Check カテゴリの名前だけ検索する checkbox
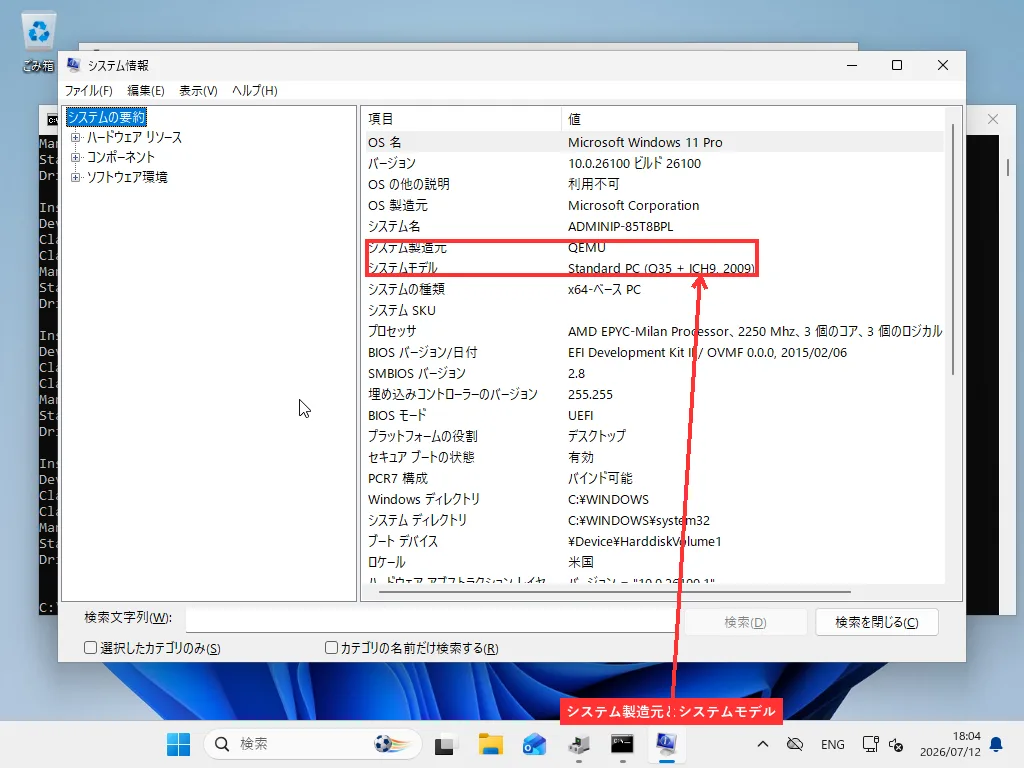1024x768 pixels. click(x=331, y=648)
